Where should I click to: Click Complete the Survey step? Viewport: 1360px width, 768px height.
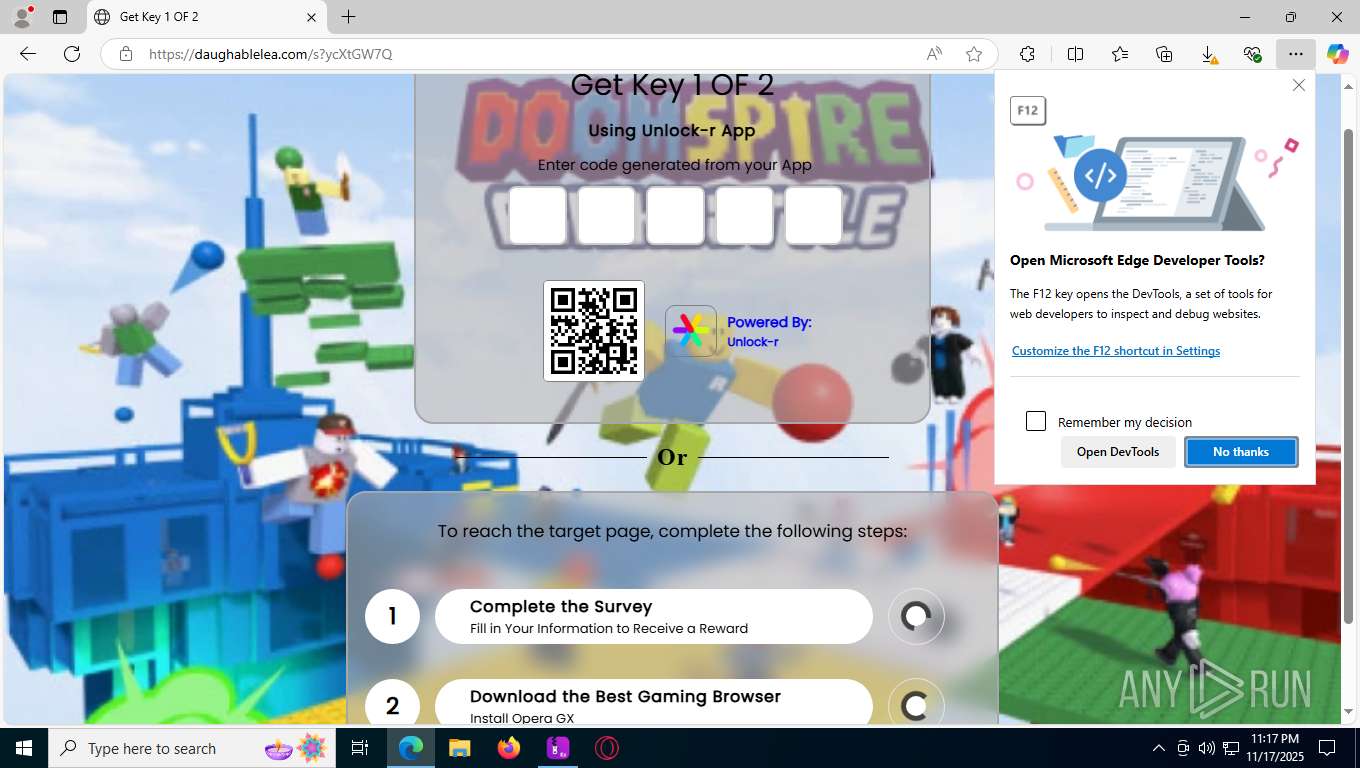tap(654, 616)
